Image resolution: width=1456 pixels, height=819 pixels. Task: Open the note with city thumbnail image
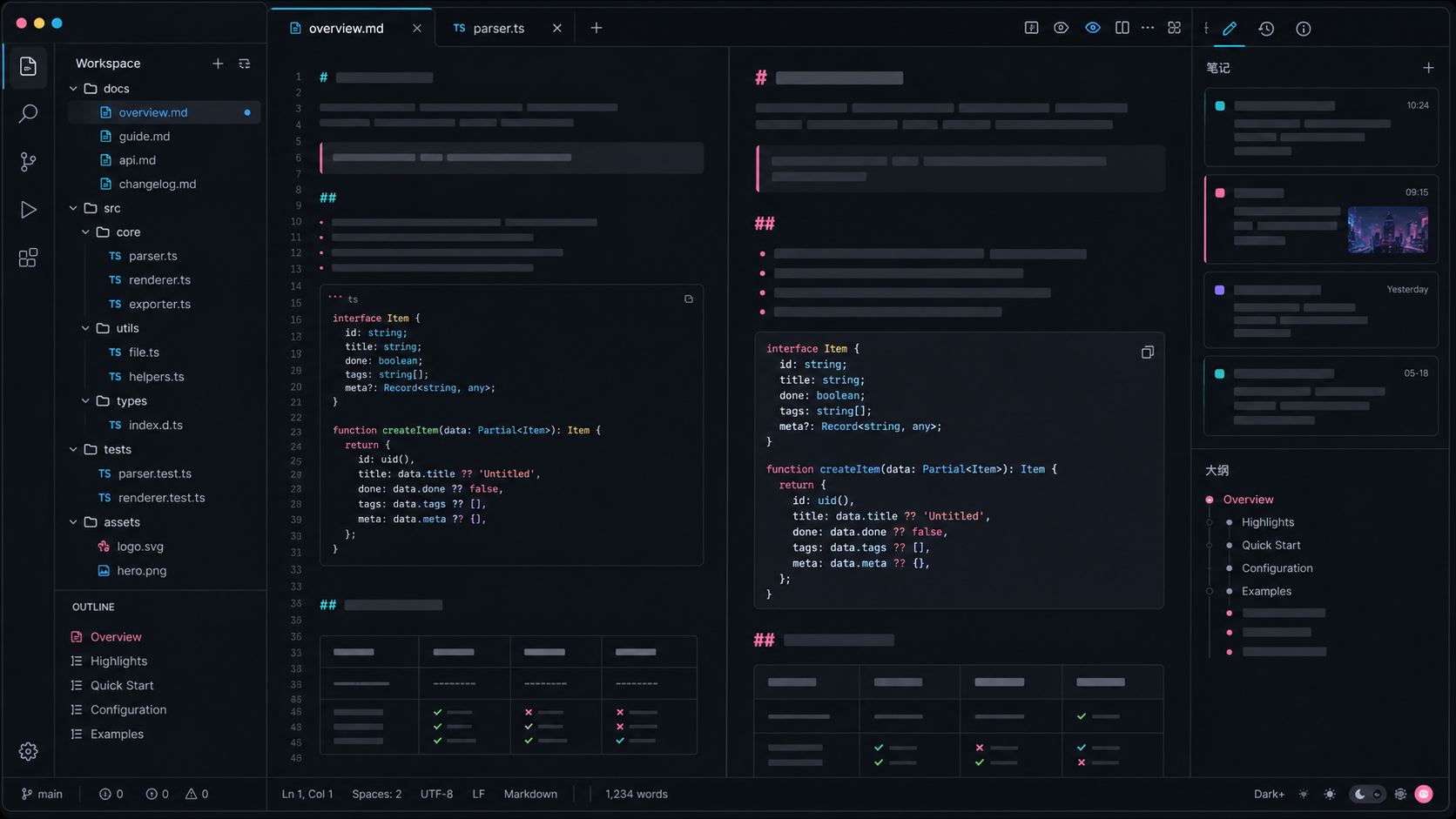point(1321,219)
